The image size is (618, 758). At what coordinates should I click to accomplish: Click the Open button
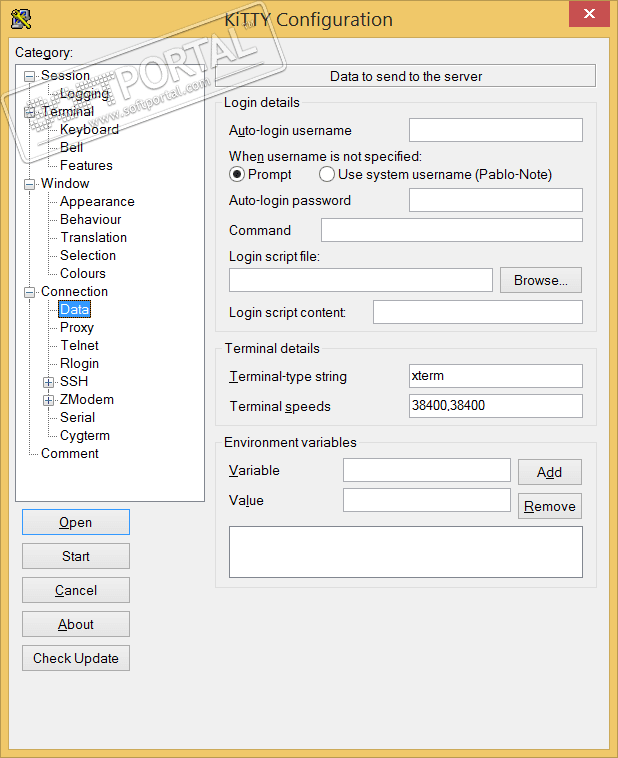point(76,522)
